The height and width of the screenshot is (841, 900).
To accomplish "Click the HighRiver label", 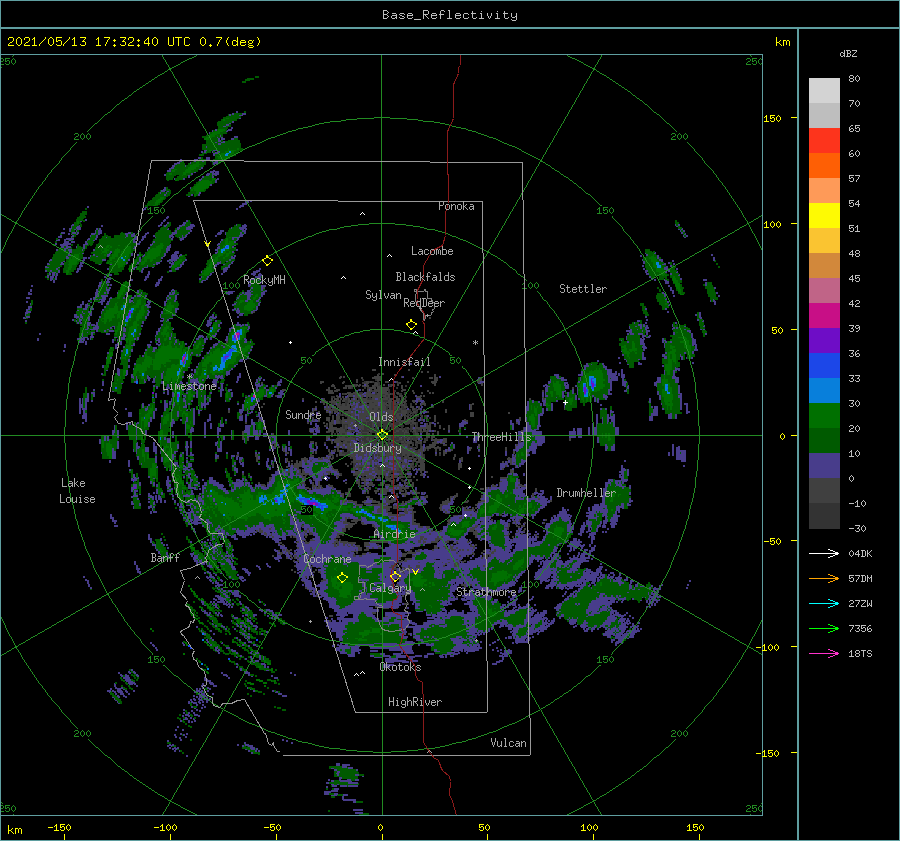I will click(x=415, y=702).
